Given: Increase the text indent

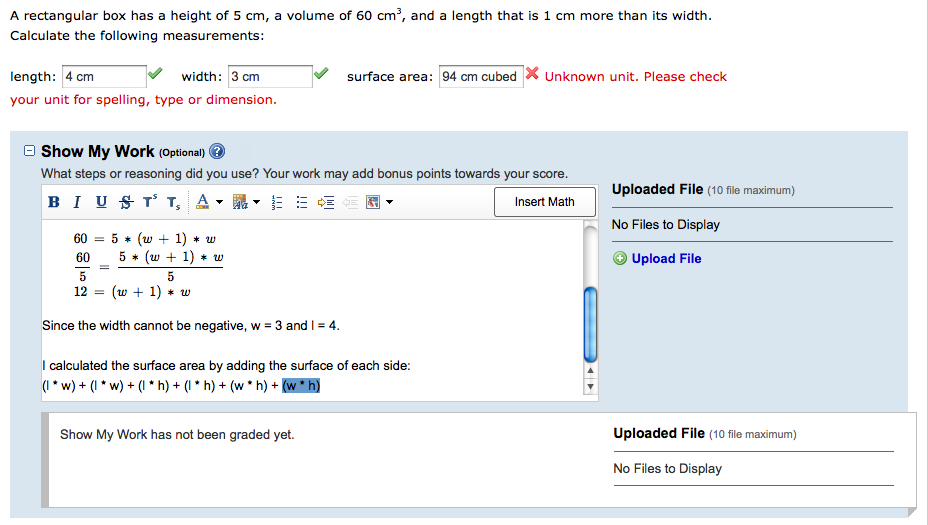Looking at the screenshot, I should 323,202.
